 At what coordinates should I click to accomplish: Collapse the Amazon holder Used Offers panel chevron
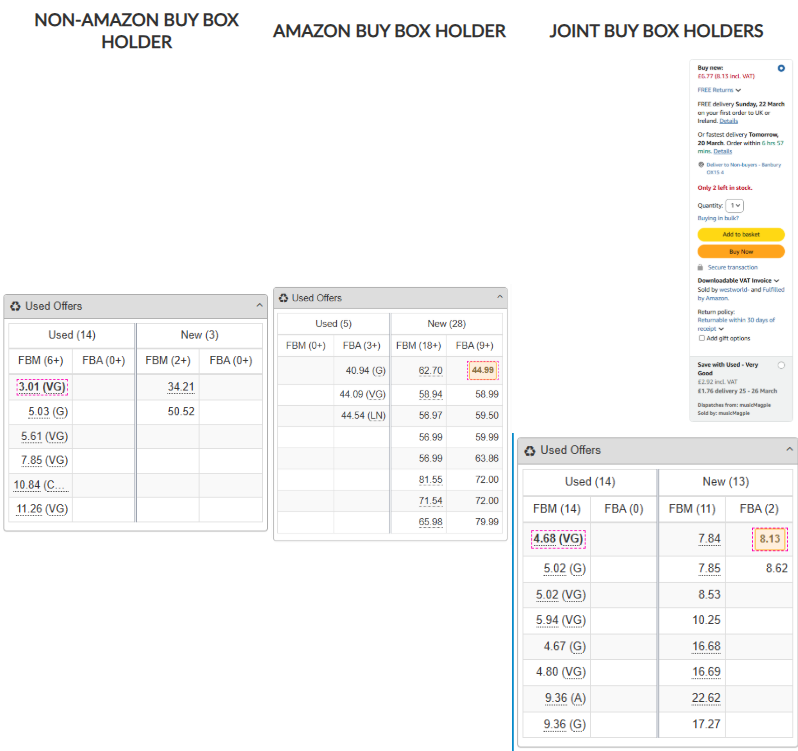(x=500, y=297)
